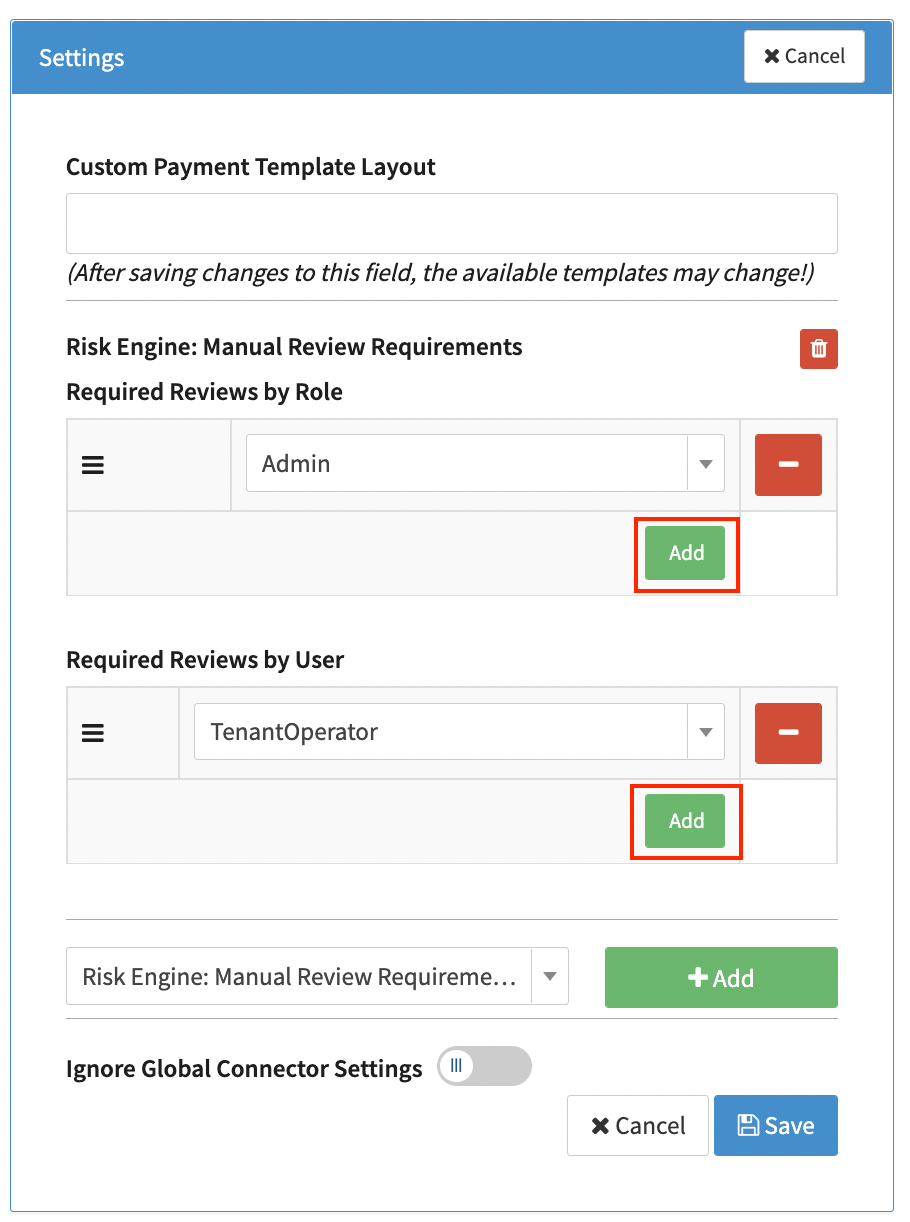
Task: Click the Ignore Global Connector Settings label
Action: (x=244, y=1069)
